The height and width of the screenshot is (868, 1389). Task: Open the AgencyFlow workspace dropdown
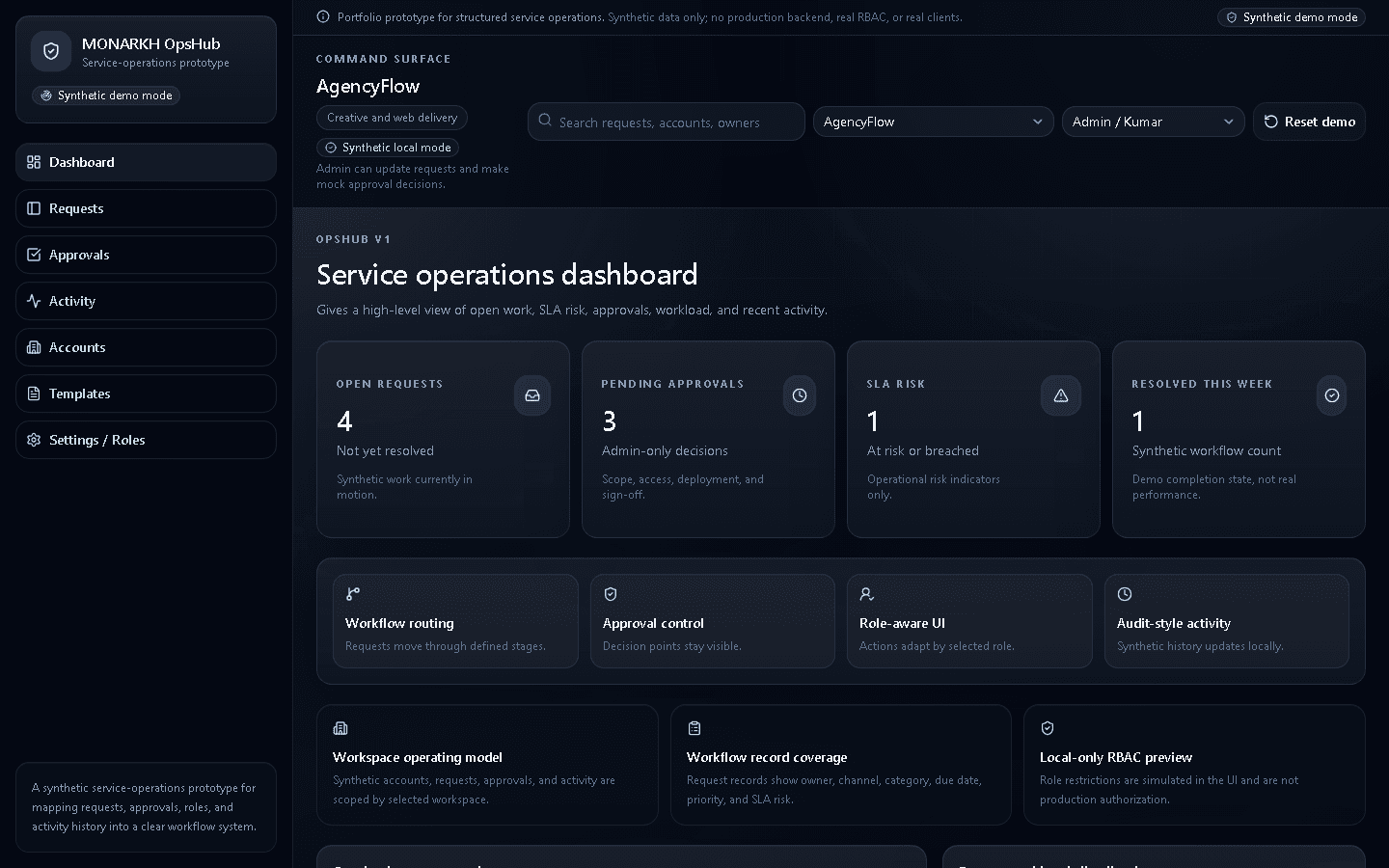coord(933,122)
